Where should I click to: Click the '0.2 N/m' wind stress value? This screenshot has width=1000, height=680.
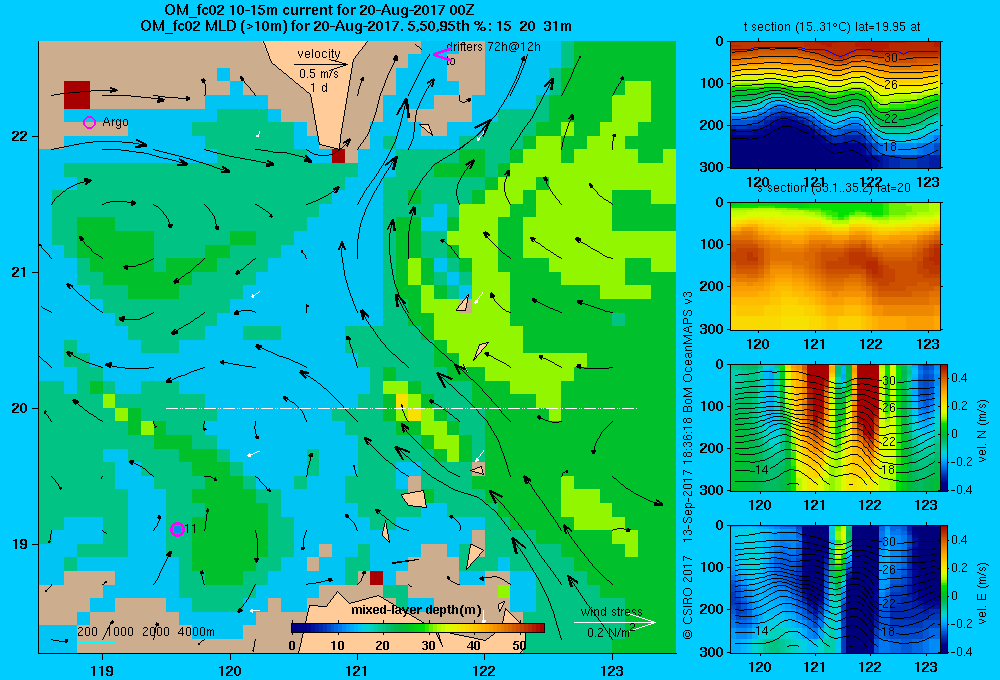tap(609, 632)
